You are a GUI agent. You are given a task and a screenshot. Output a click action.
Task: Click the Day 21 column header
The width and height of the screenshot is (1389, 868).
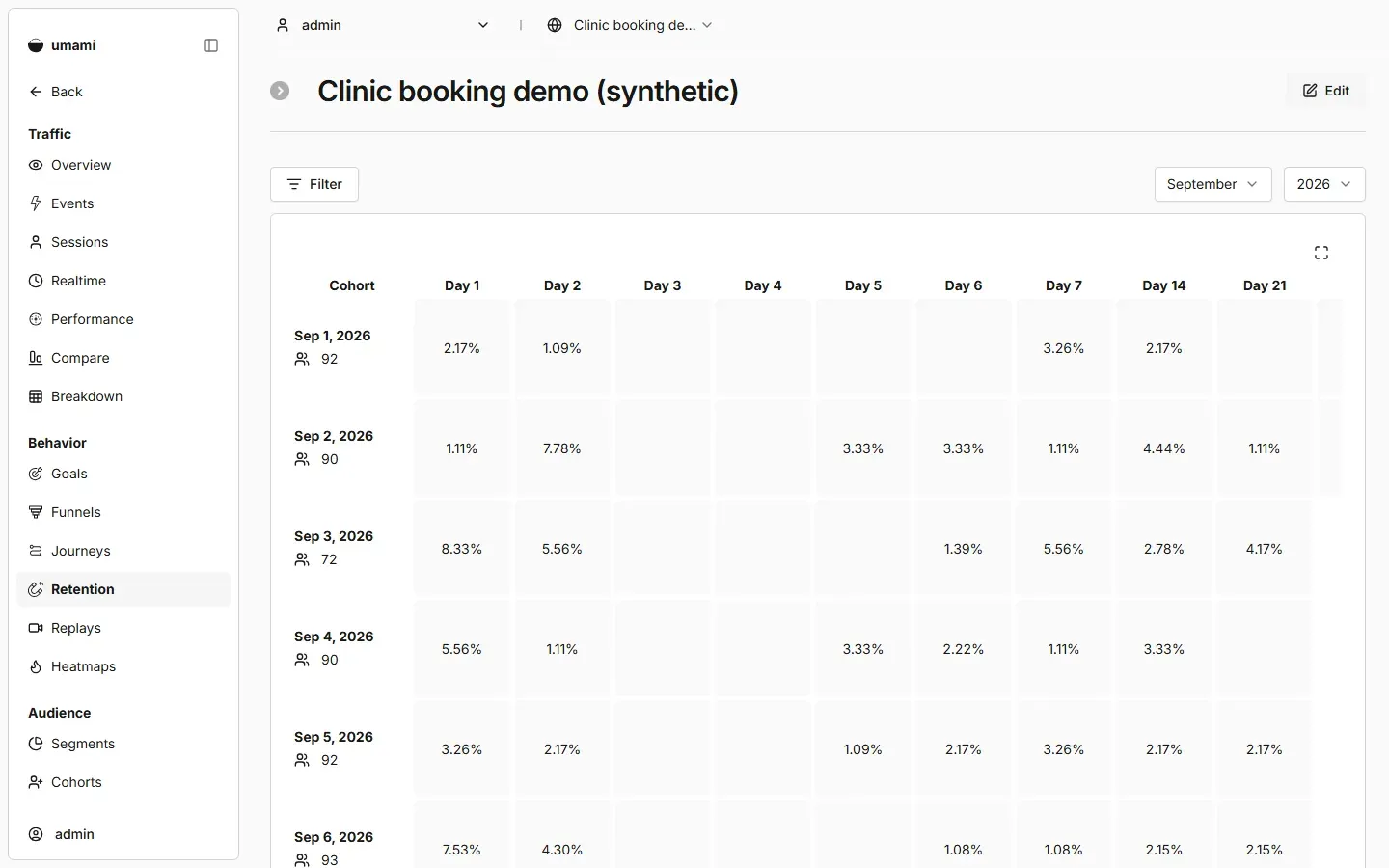pos(1265,285)
